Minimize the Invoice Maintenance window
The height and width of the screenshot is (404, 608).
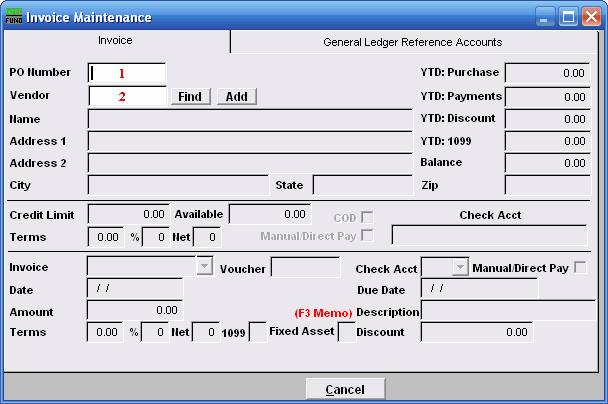[x=545, y=17]
